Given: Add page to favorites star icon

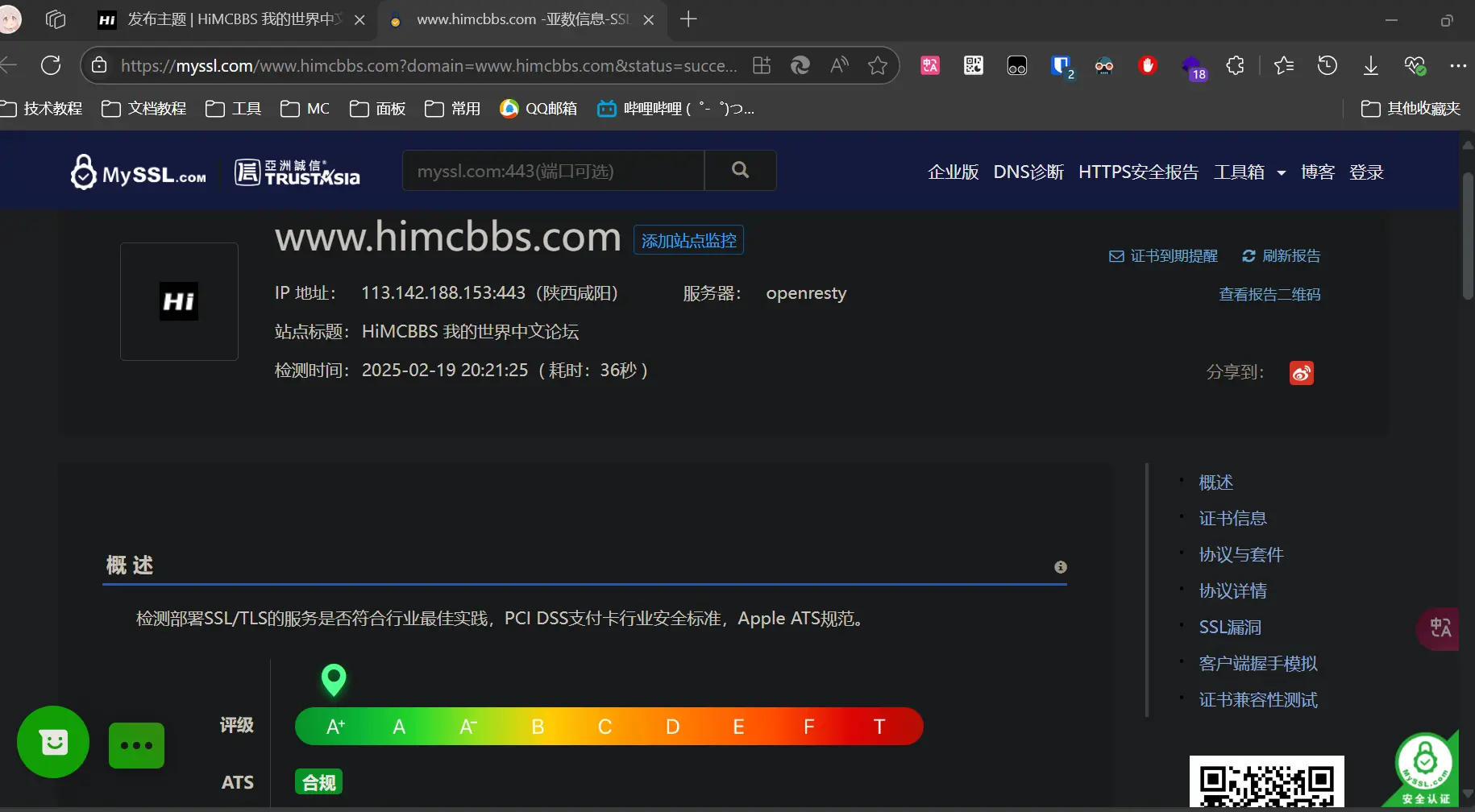Looking at the screenshot, I should click(878, 65).
